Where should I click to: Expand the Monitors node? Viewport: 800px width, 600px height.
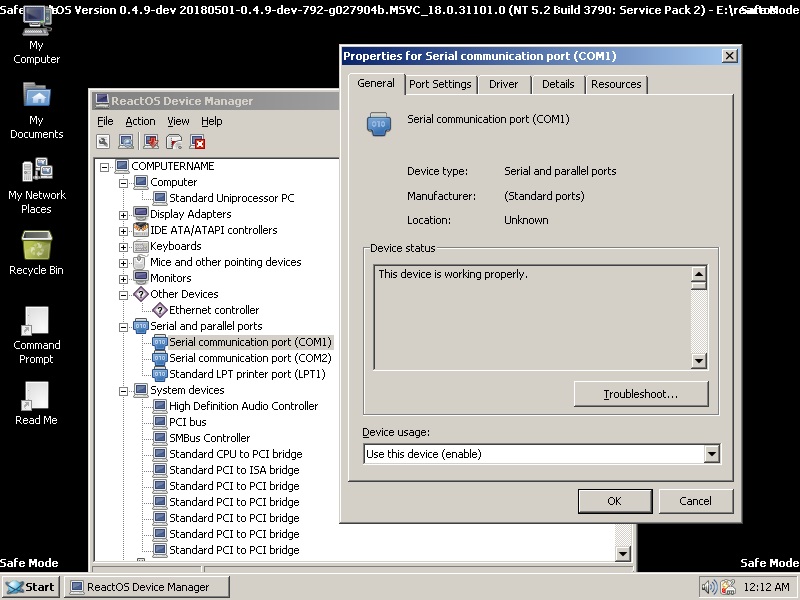123,279
